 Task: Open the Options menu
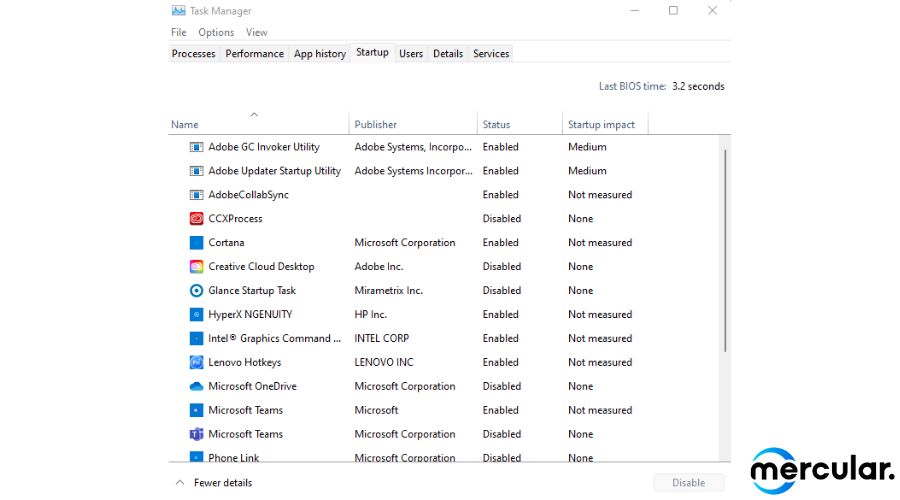tap(216, 33)
